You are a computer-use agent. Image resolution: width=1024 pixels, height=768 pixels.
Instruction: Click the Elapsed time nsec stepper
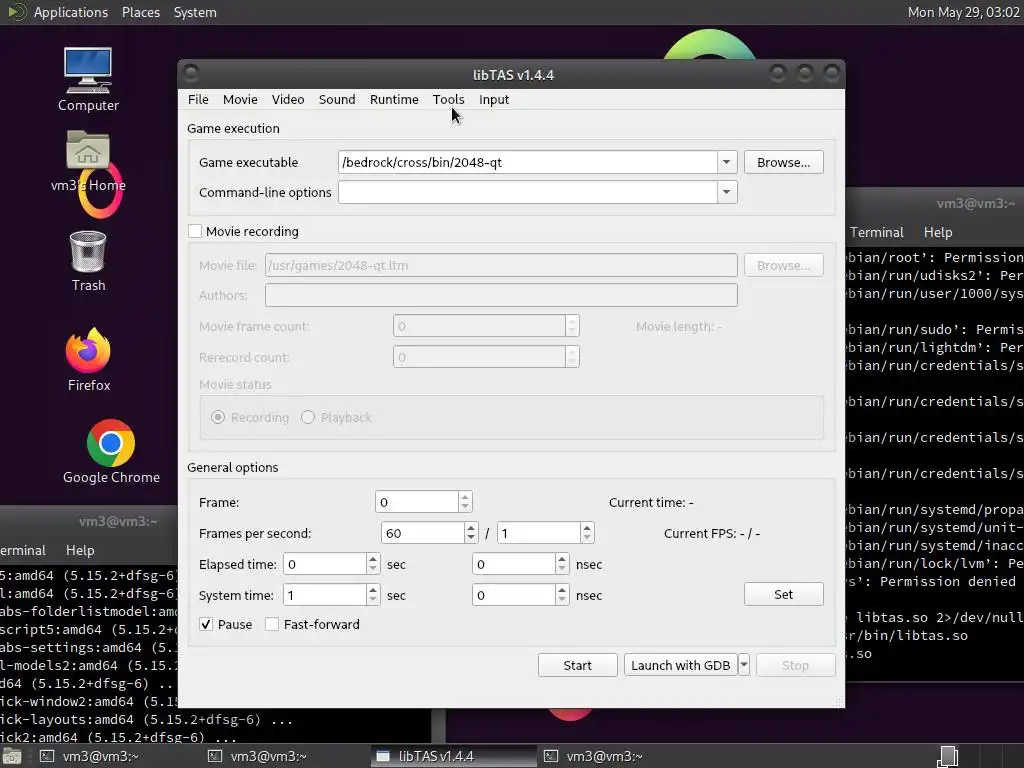562,564
